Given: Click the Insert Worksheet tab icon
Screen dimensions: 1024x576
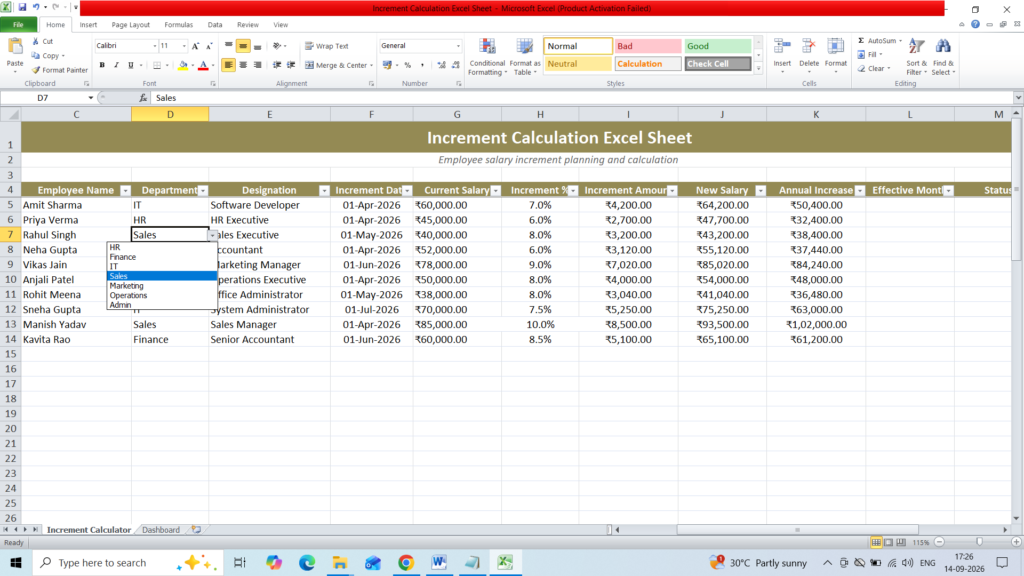Looking at the screenshot, I should [x=196, y=530].
